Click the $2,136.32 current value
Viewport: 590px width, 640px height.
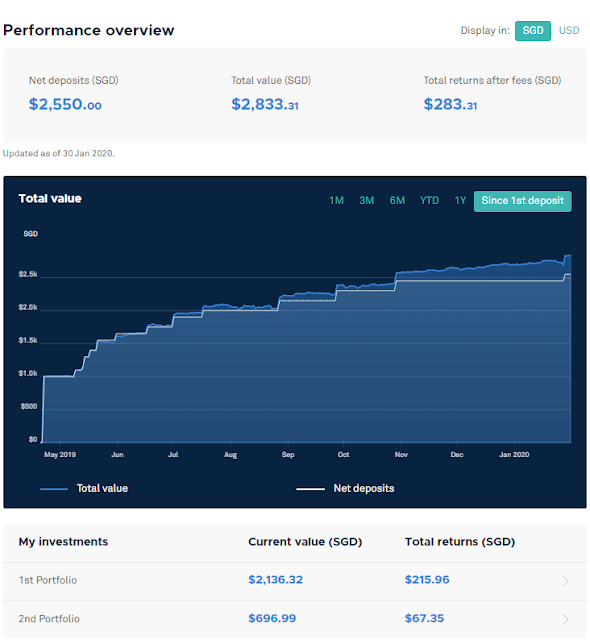pyautogui.click(x=275, y=580)
